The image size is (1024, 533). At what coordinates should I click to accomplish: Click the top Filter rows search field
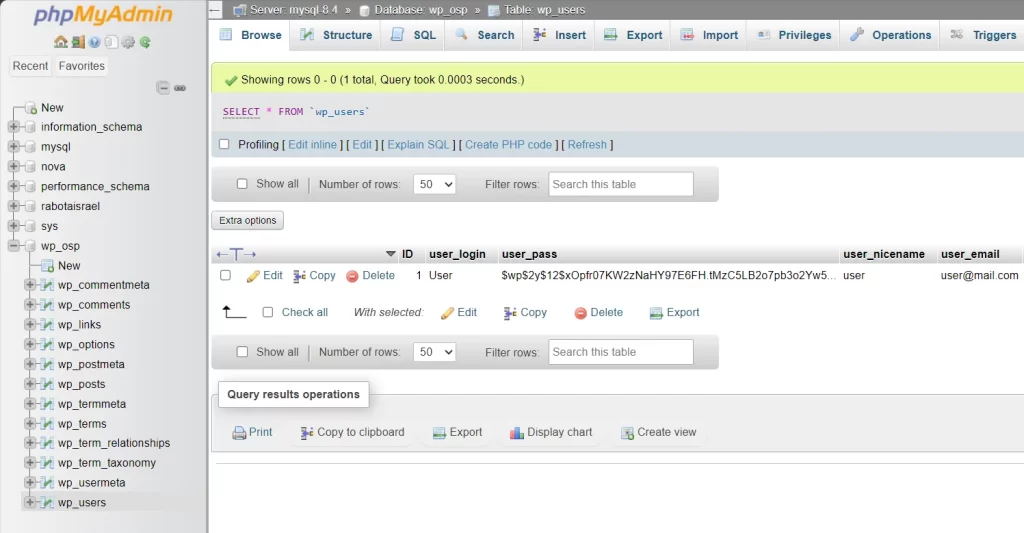tap(620, 184)
